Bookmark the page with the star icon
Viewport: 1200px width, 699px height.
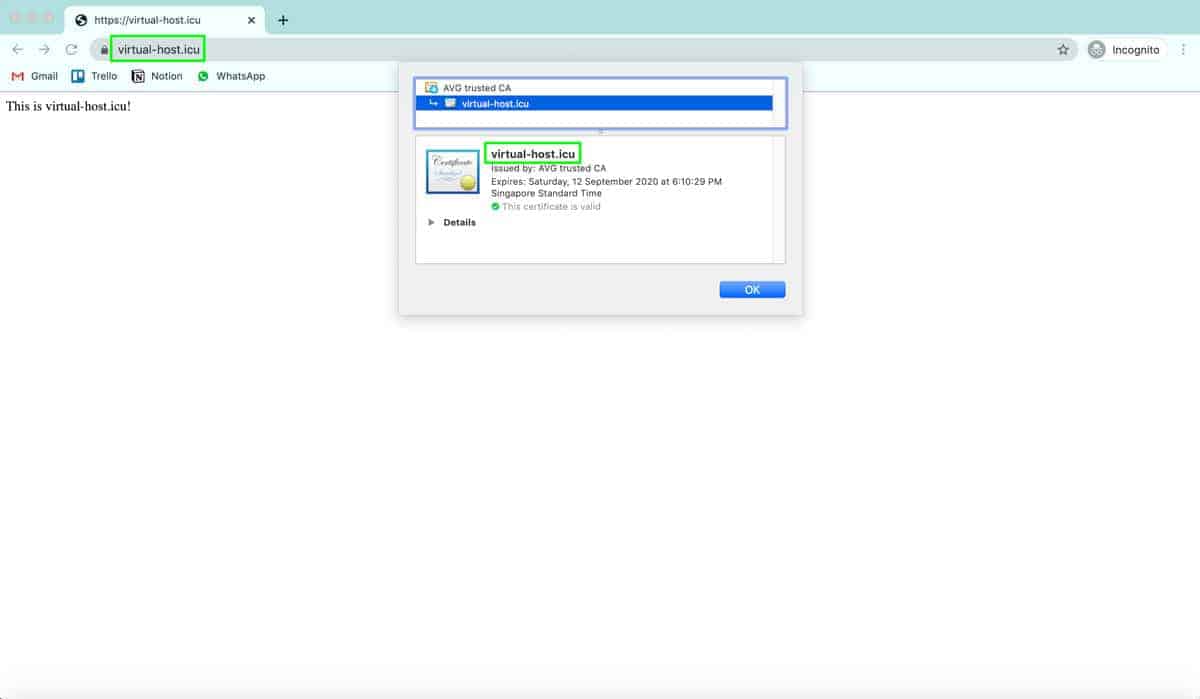pos(1061,49)
